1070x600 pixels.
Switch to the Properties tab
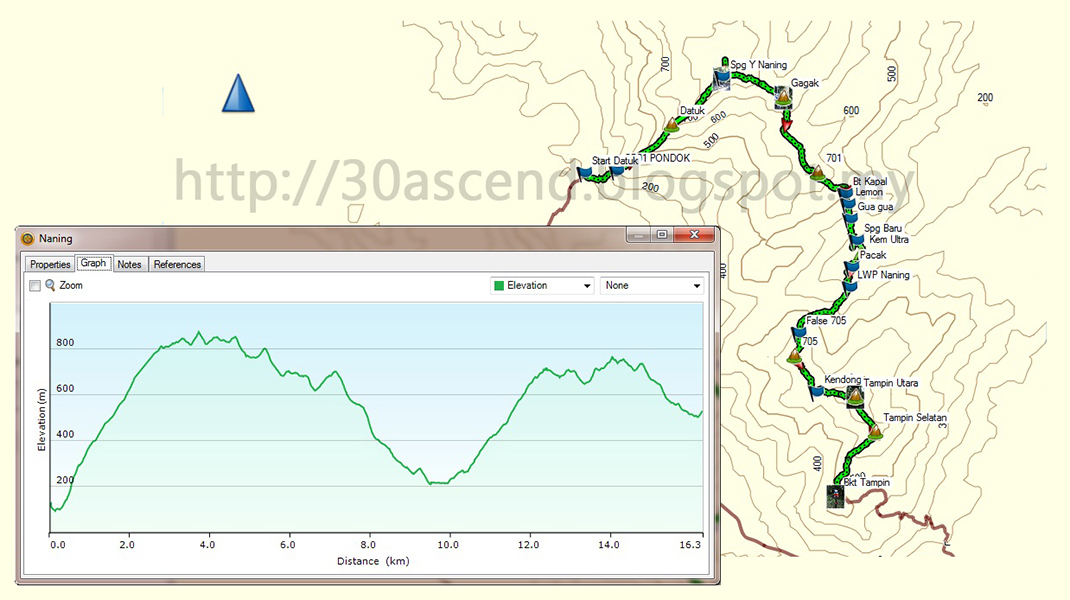(x=49, y=264)
